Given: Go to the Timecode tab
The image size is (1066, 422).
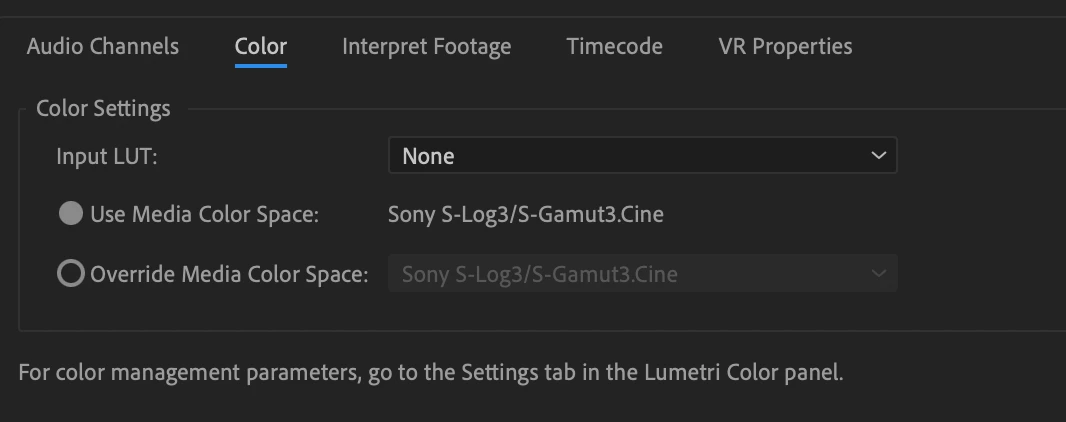Looking at the screenshot, I should tap(614, 46).
